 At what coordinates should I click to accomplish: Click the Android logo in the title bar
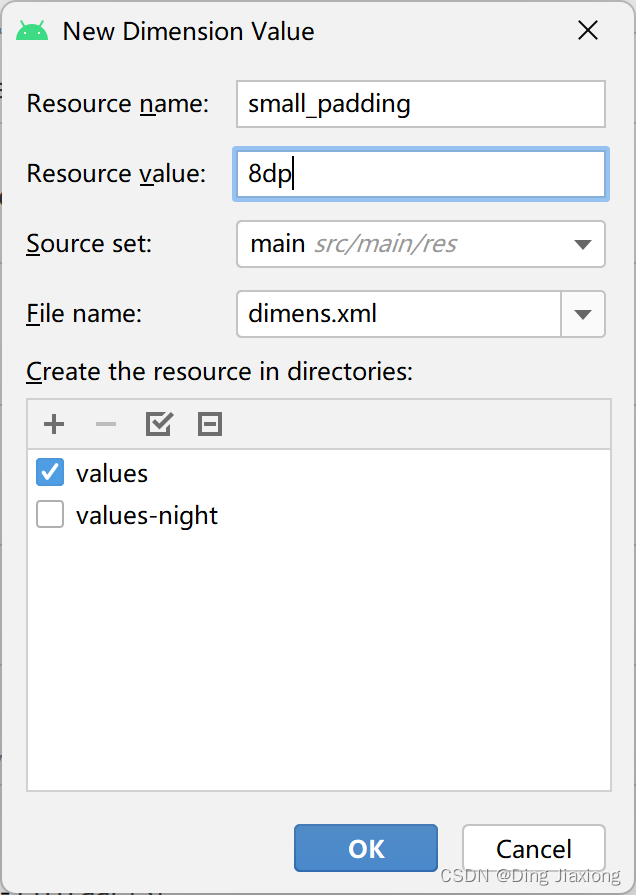[33, 31]
